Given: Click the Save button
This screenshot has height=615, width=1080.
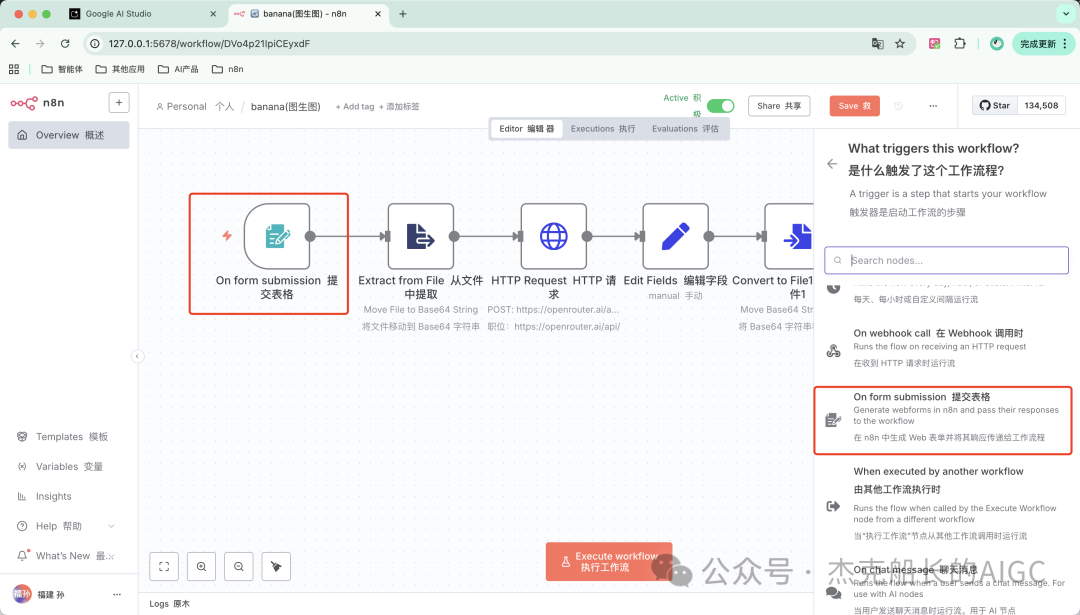Looking at the screenshot, I should [855, 105].
